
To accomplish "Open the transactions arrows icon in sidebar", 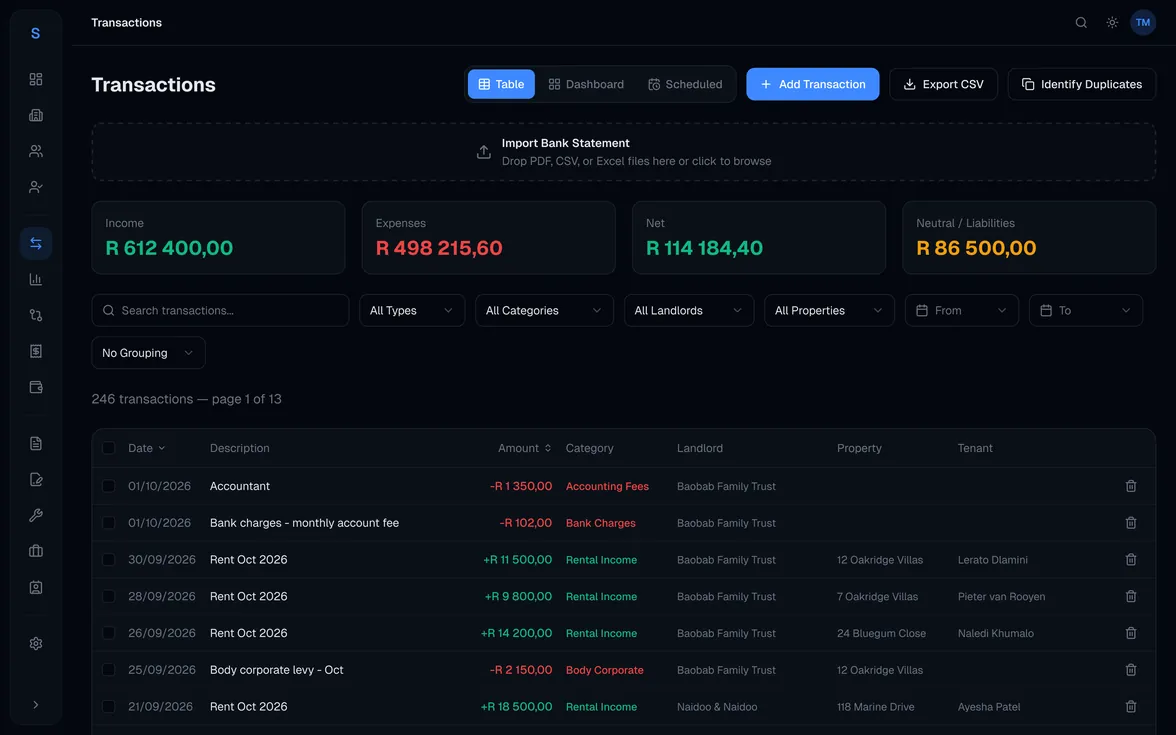I will 35,244.
